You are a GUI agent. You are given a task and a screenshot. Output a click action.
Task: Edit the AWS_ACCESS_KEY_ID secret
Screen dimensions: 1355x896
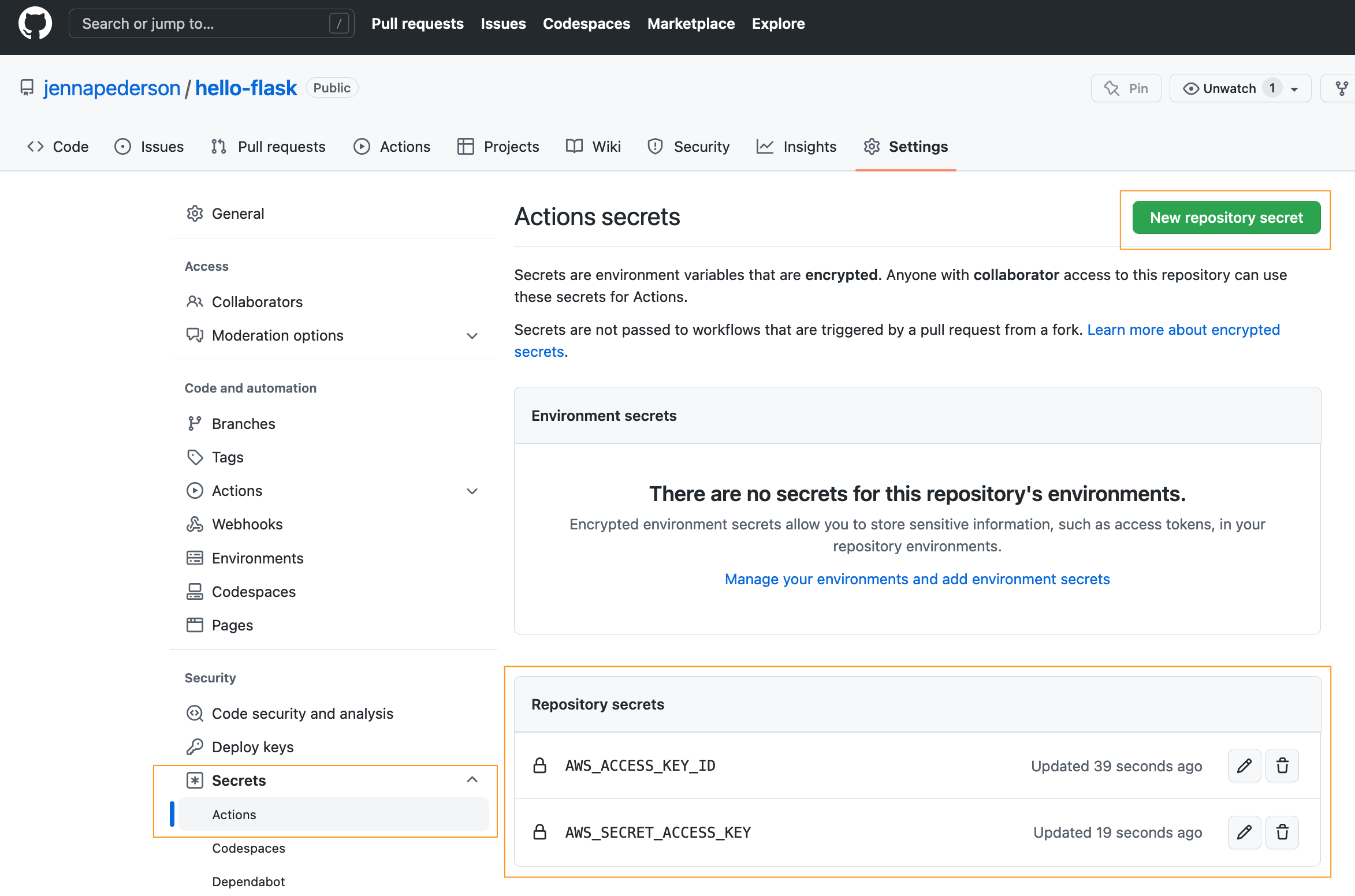coord(1244,766)
